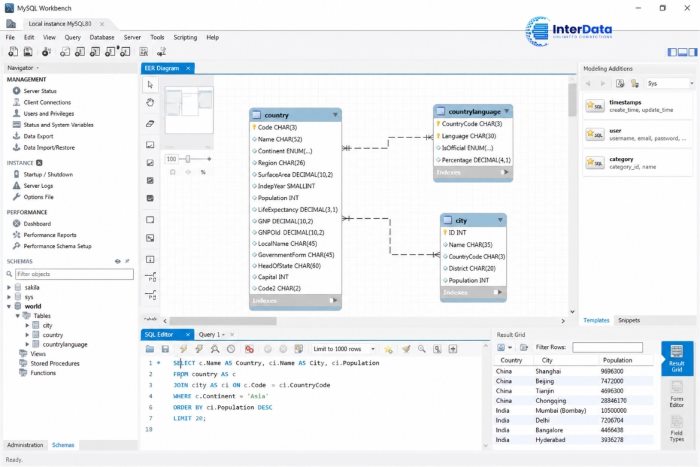700x467 pixels.
Task: Switch to the Administration tab
Action: click(25, 445)
